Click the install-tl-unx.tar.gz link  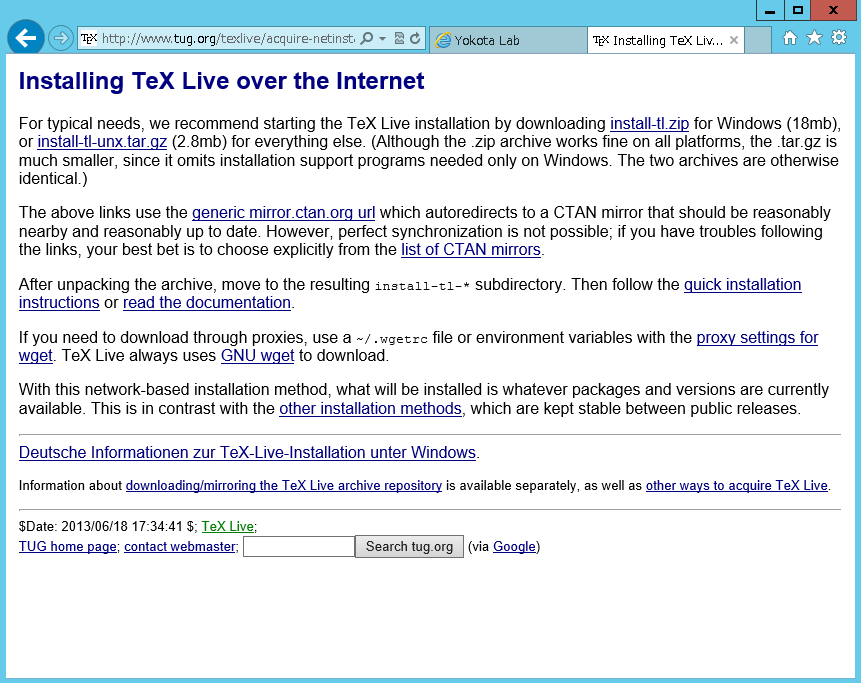coord(102,142)
